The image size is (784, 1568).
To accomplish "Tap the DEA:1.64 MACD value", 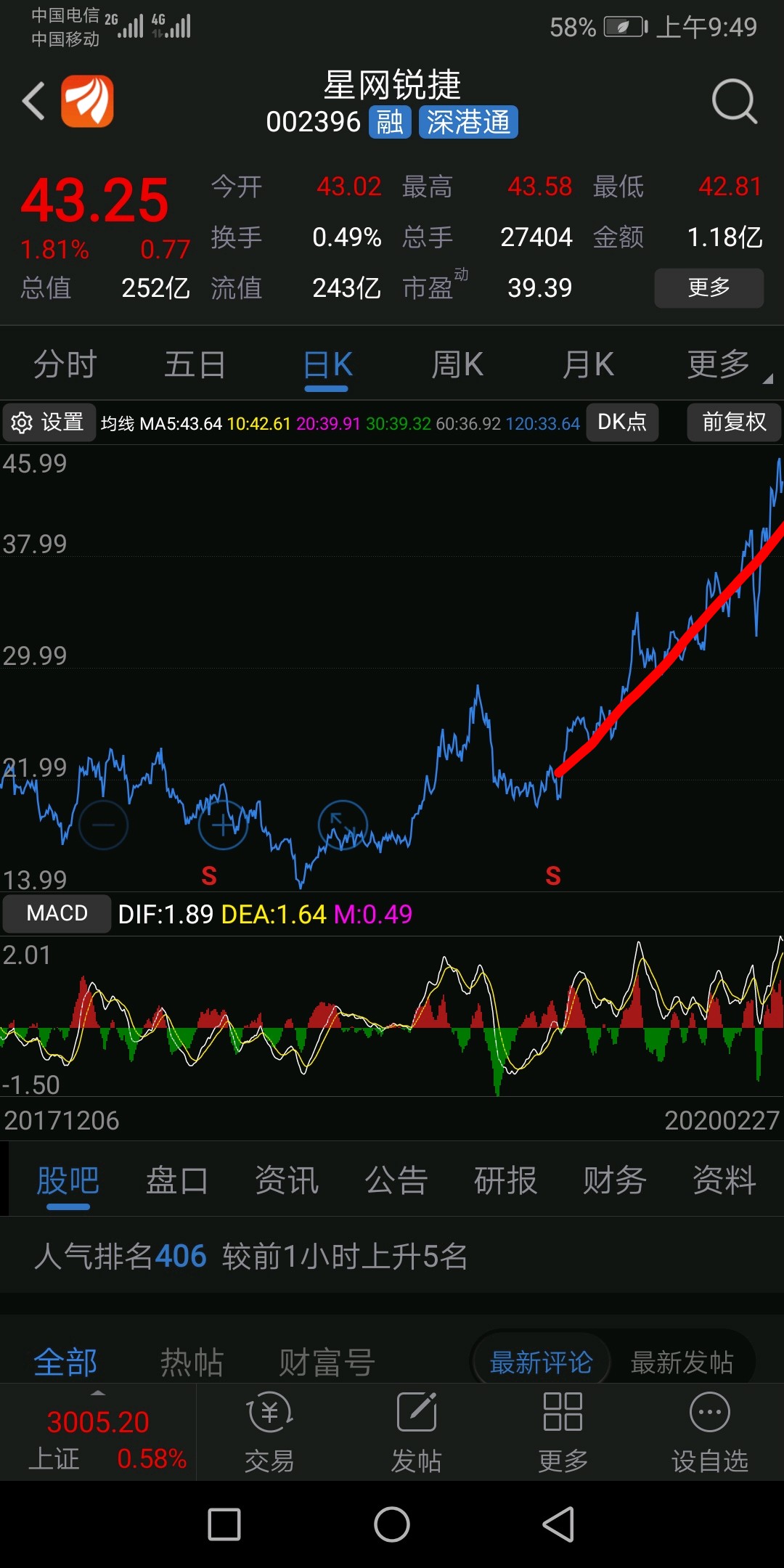I will (x=274, y=914).
